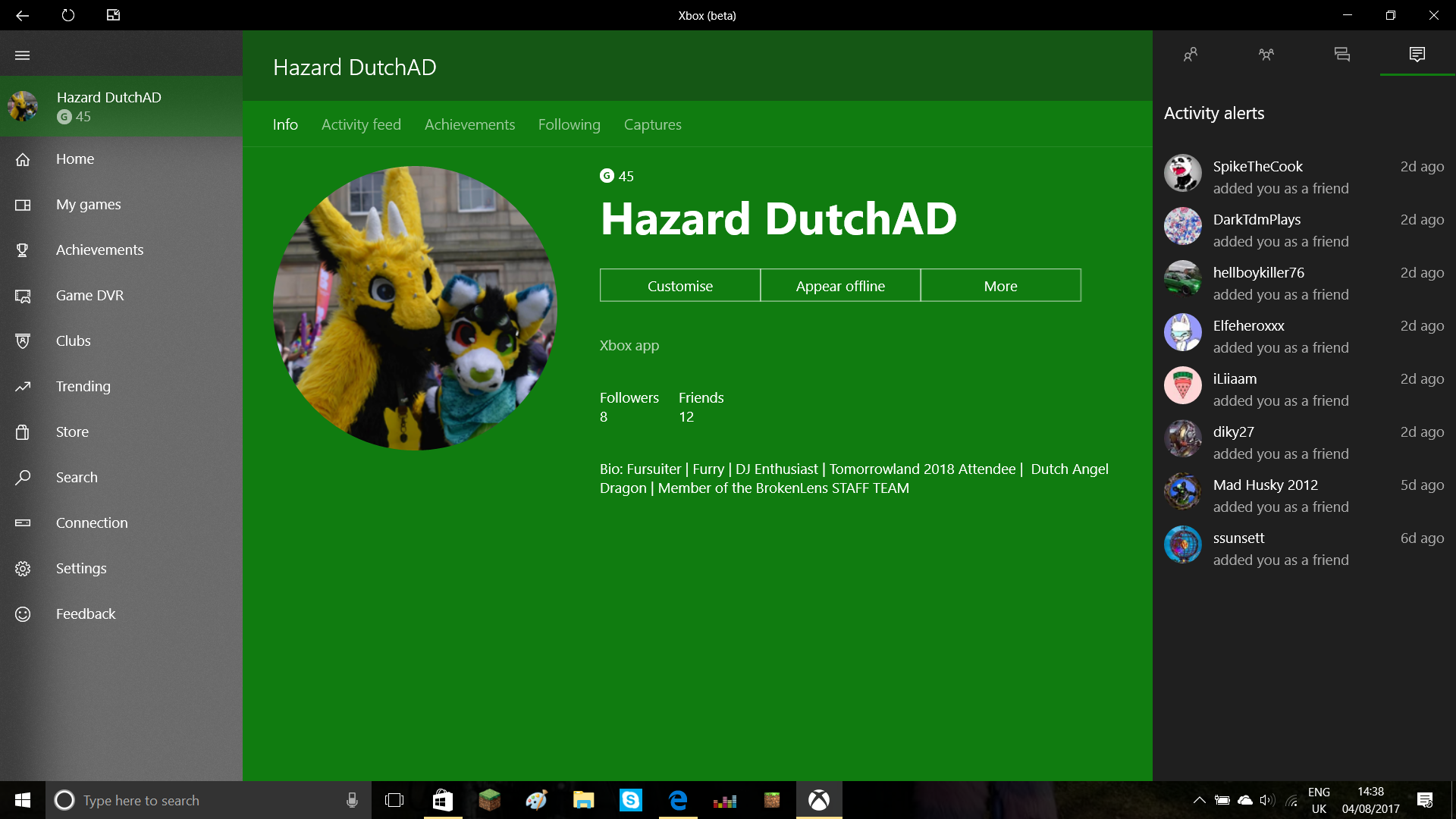Open the Messages panel icon

click(x=1342, y=54)
